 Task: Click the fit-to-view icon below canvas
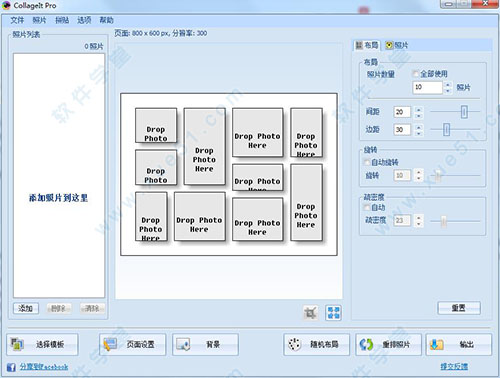[x=333, y=313]
